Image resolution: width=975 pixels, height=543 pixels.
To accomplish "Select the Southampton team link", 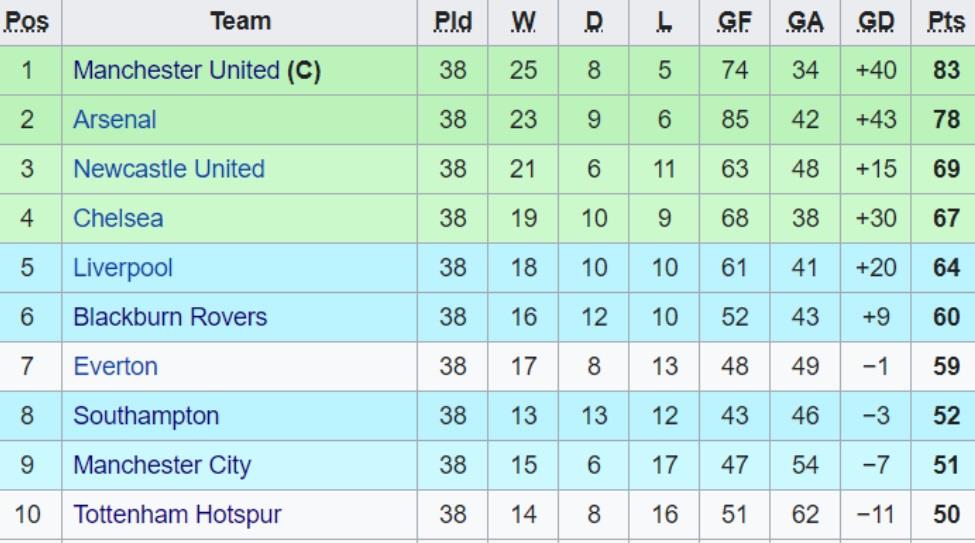I will point(146,416).
